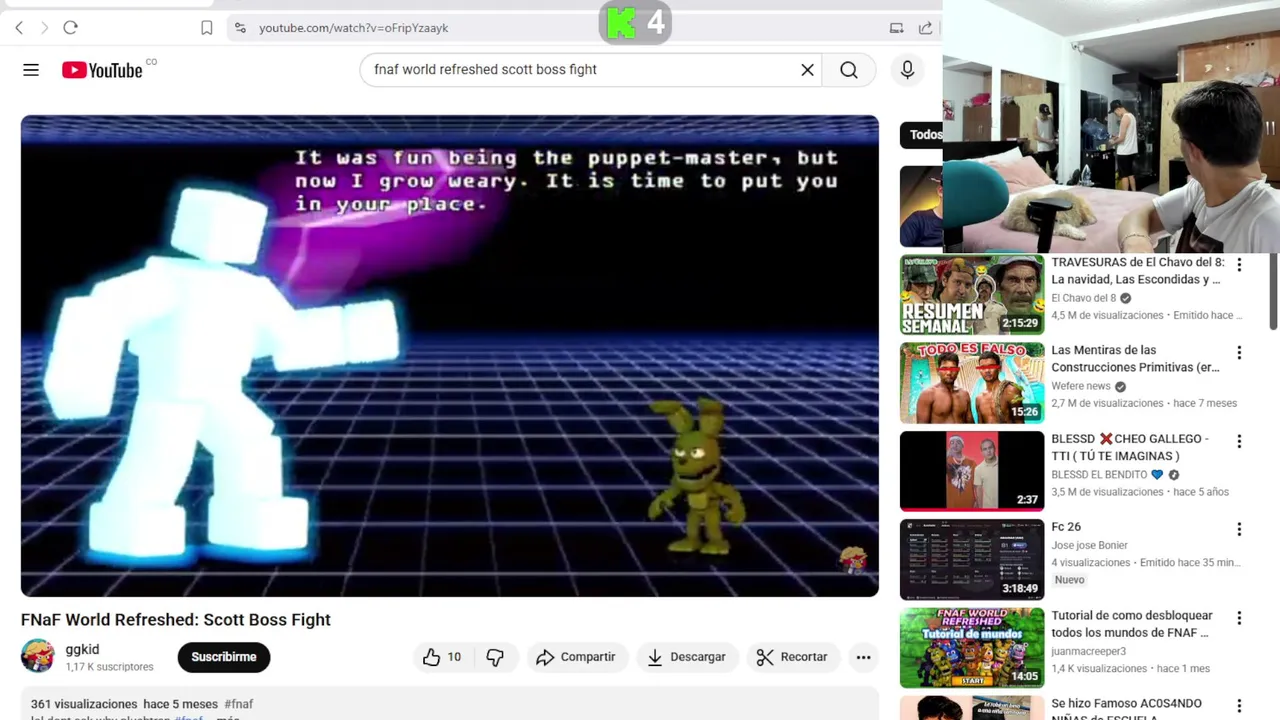The width and height of the screenshot is (1280, 720).
Task: Open the #fnaf hashtag link in description
Action: pos(239,704)
